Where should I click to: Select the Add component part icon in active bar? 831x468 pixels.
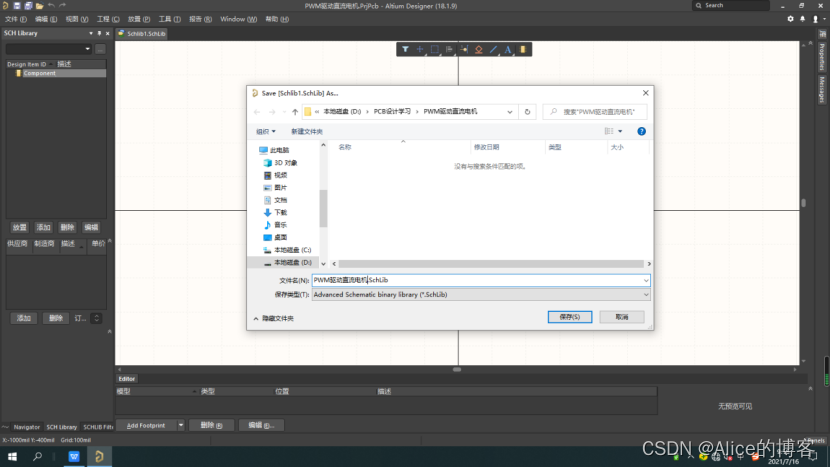point(523,49)
